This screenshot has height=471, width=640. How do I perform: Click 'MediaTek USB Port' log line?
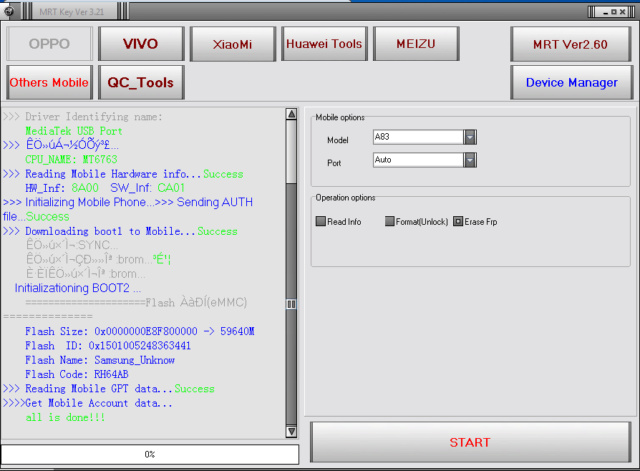[x=74, y=131]
